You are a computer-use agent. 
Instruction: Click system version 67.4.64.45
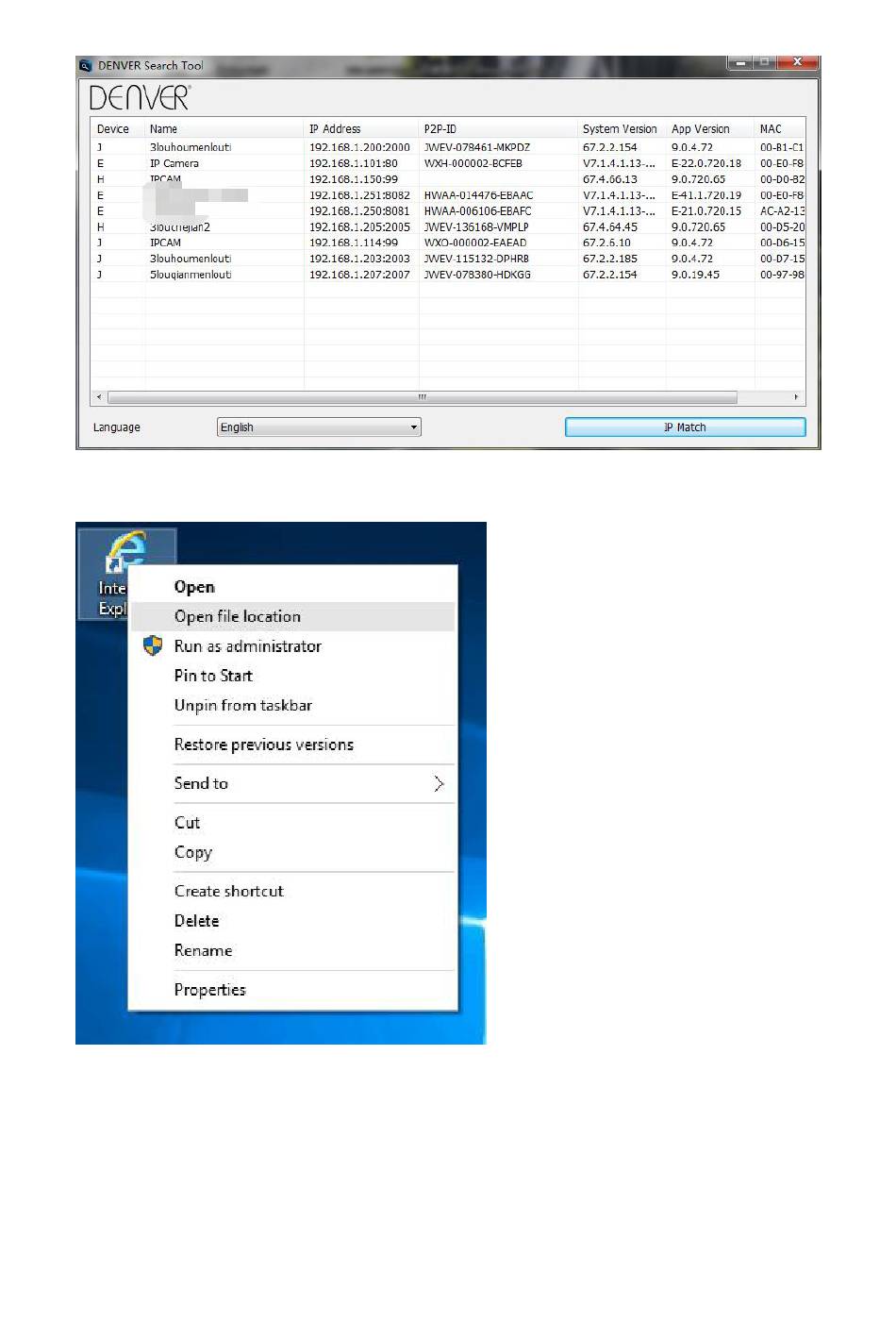[x=610, y=227]
